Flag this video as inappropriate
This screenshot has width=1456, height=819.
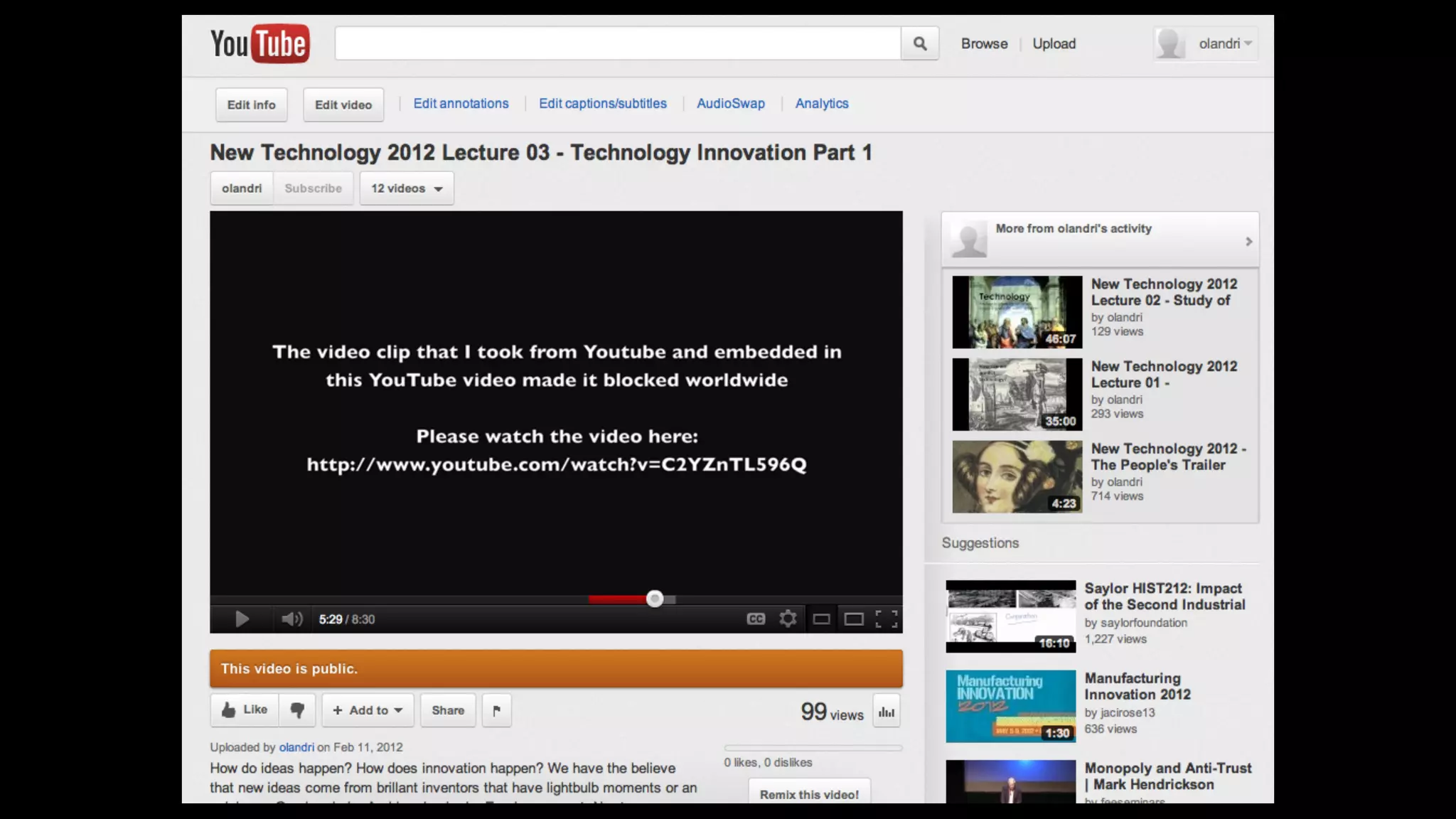(497, 710)
